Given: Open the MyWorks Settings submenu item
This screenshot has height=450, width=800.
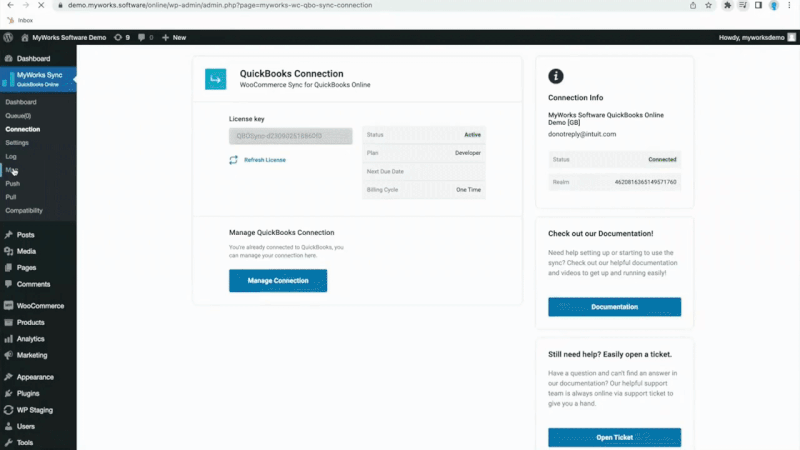Looking at the screenshot, I should [17, 143].
